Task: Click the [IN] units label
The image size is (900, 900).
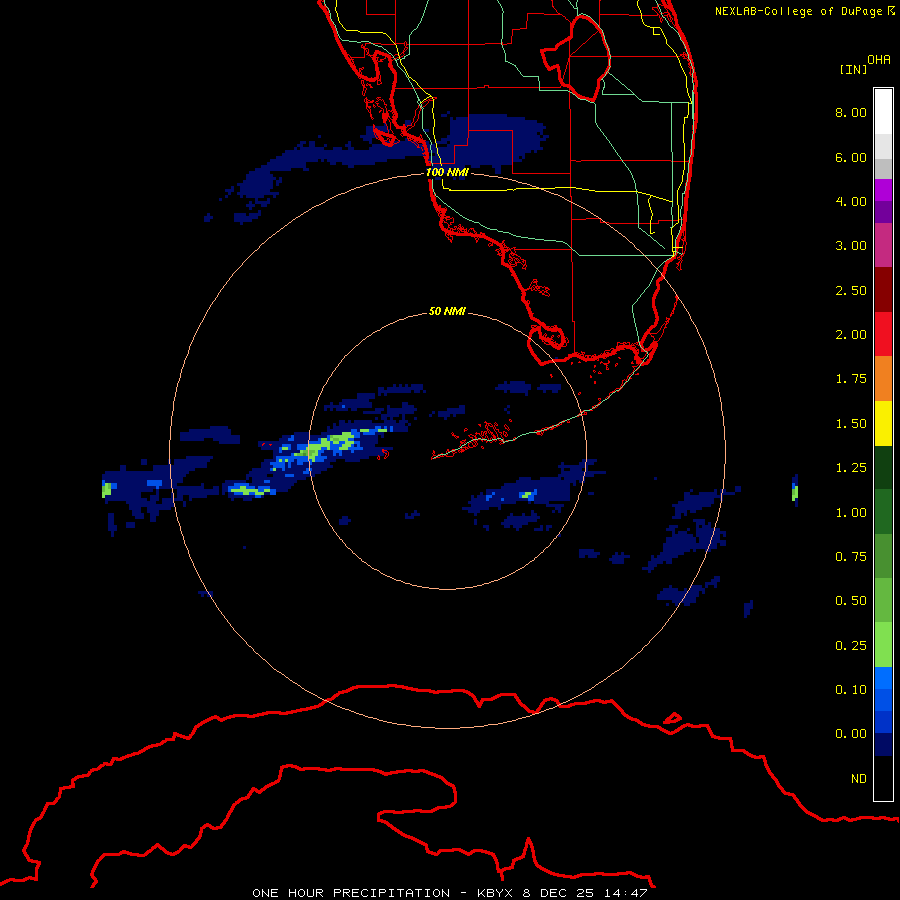Action: 853,69
